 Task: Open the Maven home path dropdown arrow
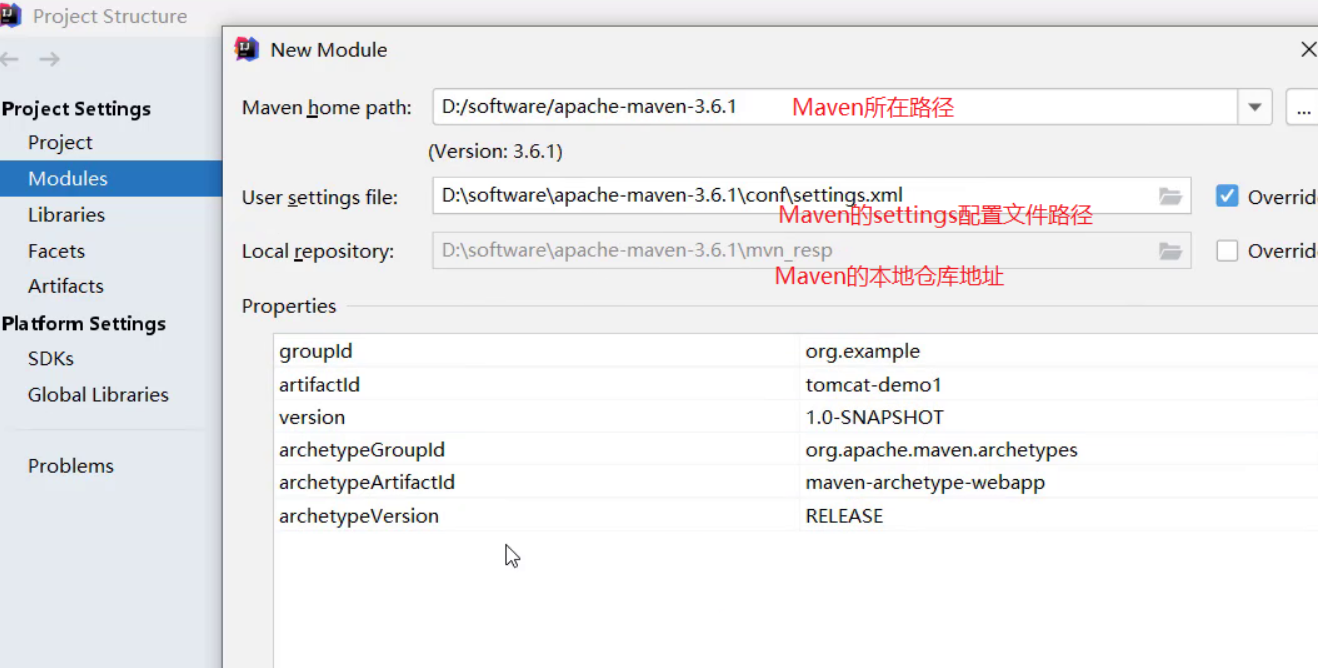[x=1254, y=107]
